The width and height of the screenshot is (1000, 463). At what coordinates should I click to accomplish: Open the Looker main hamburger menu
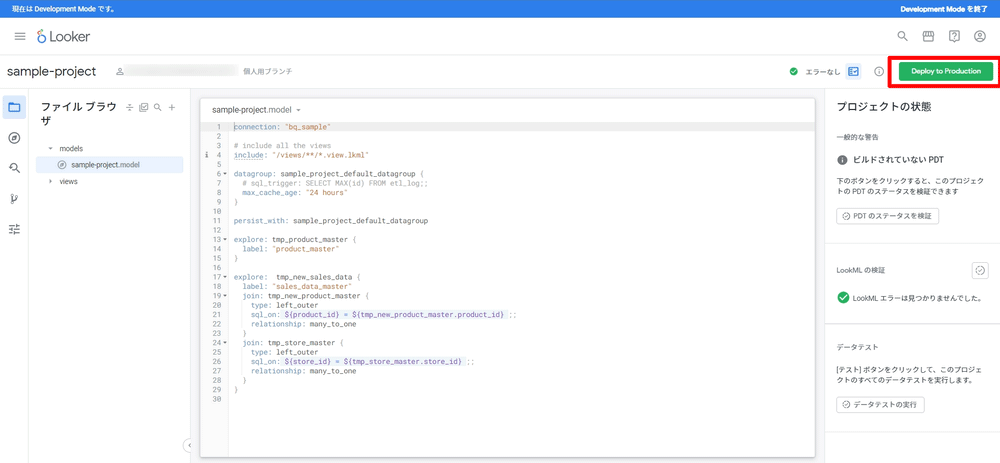pyautogui.click(x=20, y=36)
